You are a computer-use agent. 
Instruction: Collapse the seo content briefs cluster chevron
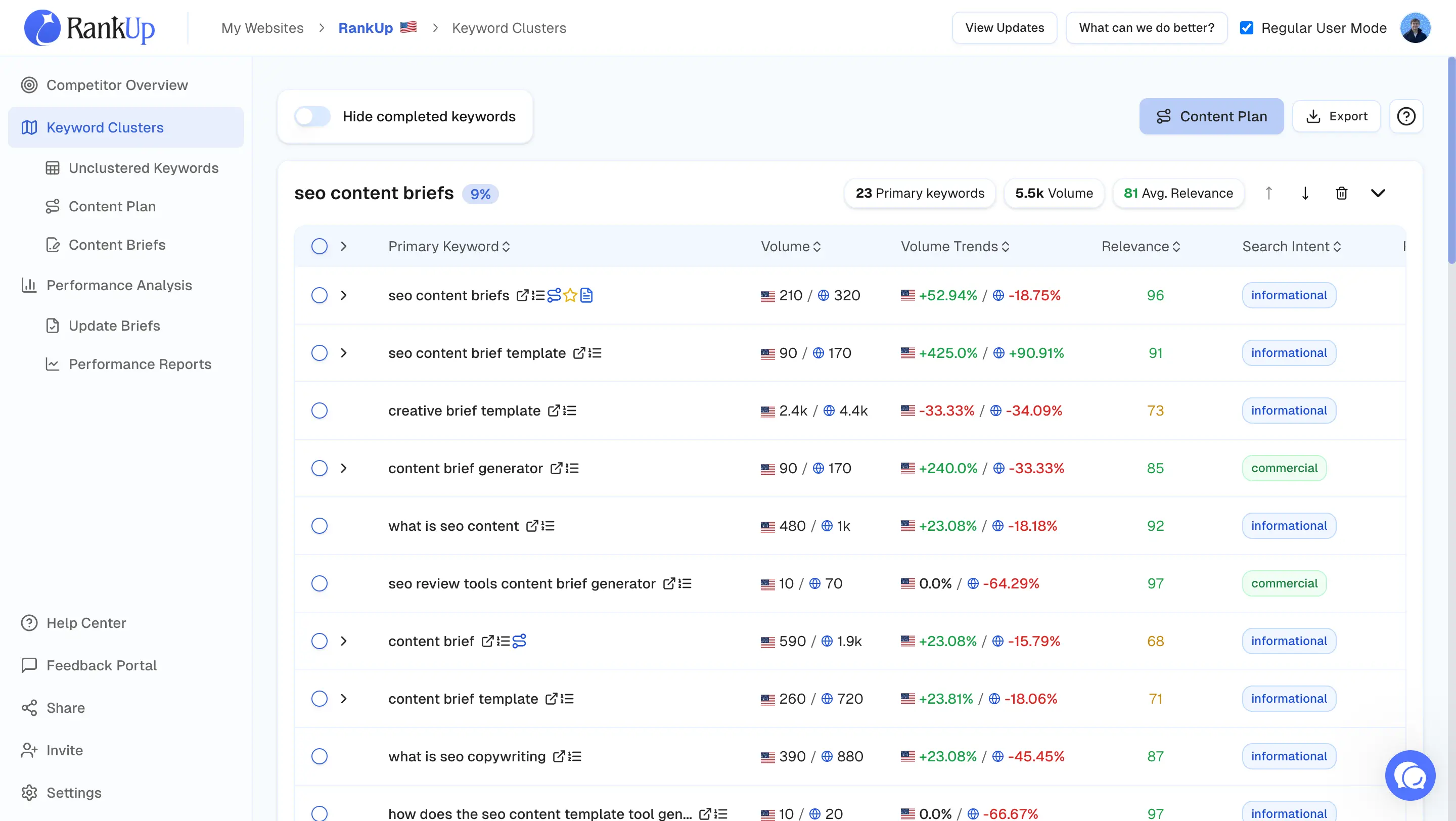click(x=1378, y=193)
